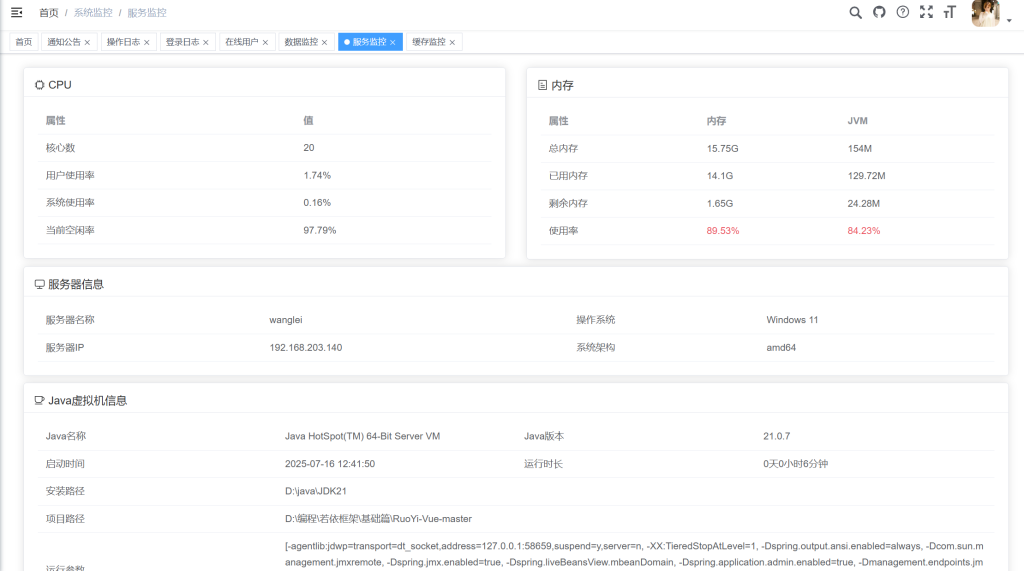Go to the 在线用户 tab
Screen dimensions: 1024x571
pyautogui.click(x=241, y=42)
